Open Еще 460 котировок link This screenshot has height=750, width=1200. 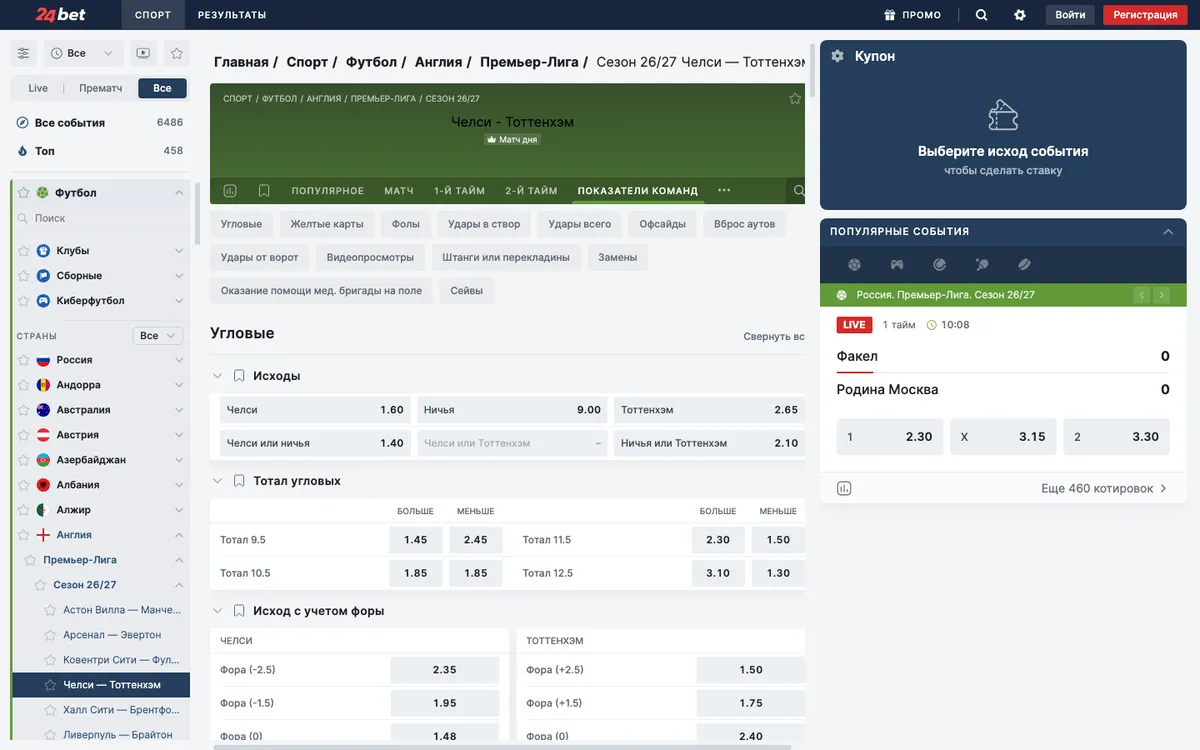coord(1104,489)
